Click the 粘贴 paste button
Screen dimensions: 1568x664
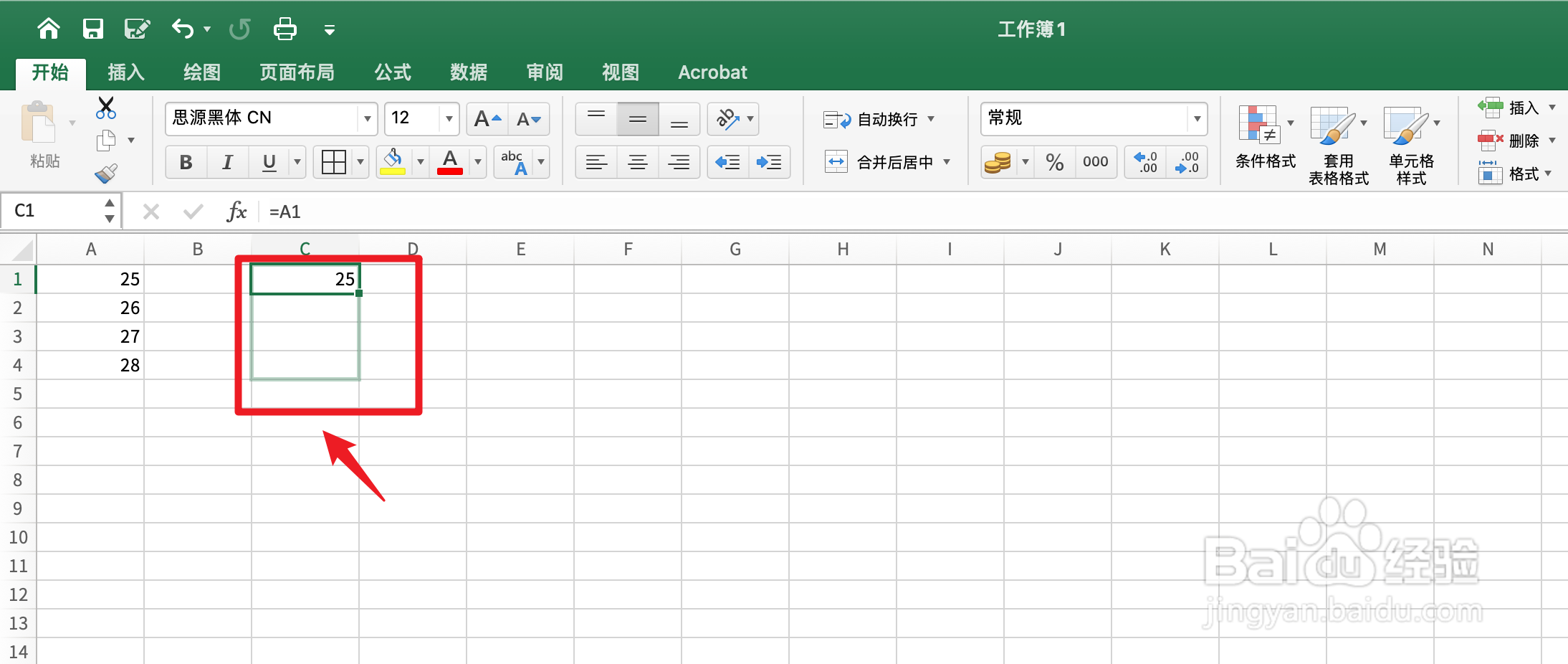(43, 135)
